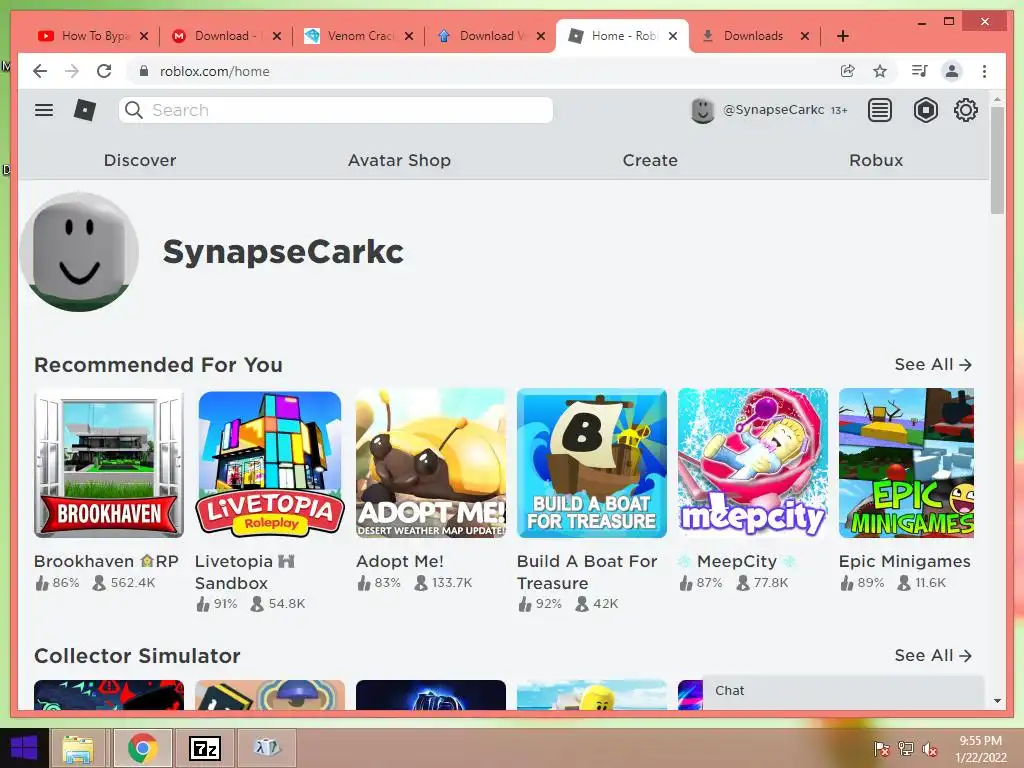Open the Windows Start menu
The height and width of the screenshot is (768, 1024).
(24, 748)
